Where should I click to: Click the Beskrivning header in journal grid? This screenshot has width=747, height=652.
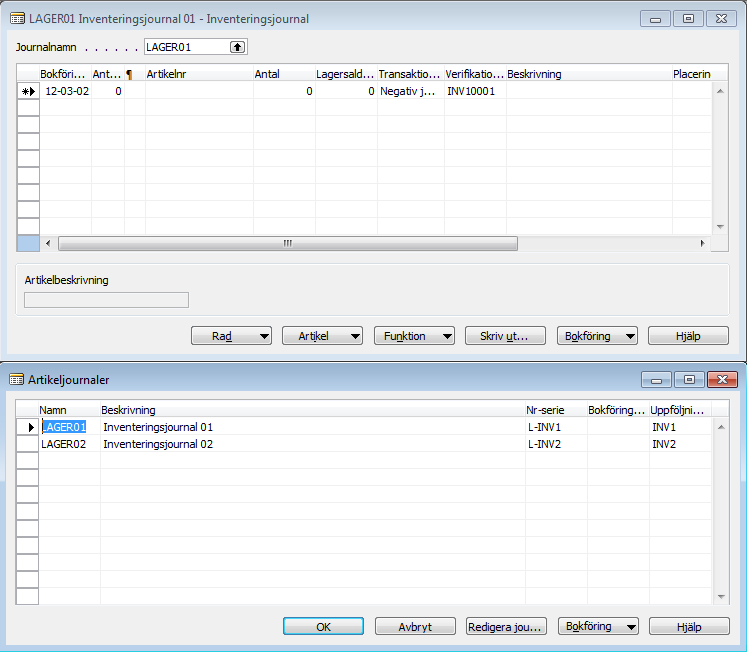(x=589, y=74)
